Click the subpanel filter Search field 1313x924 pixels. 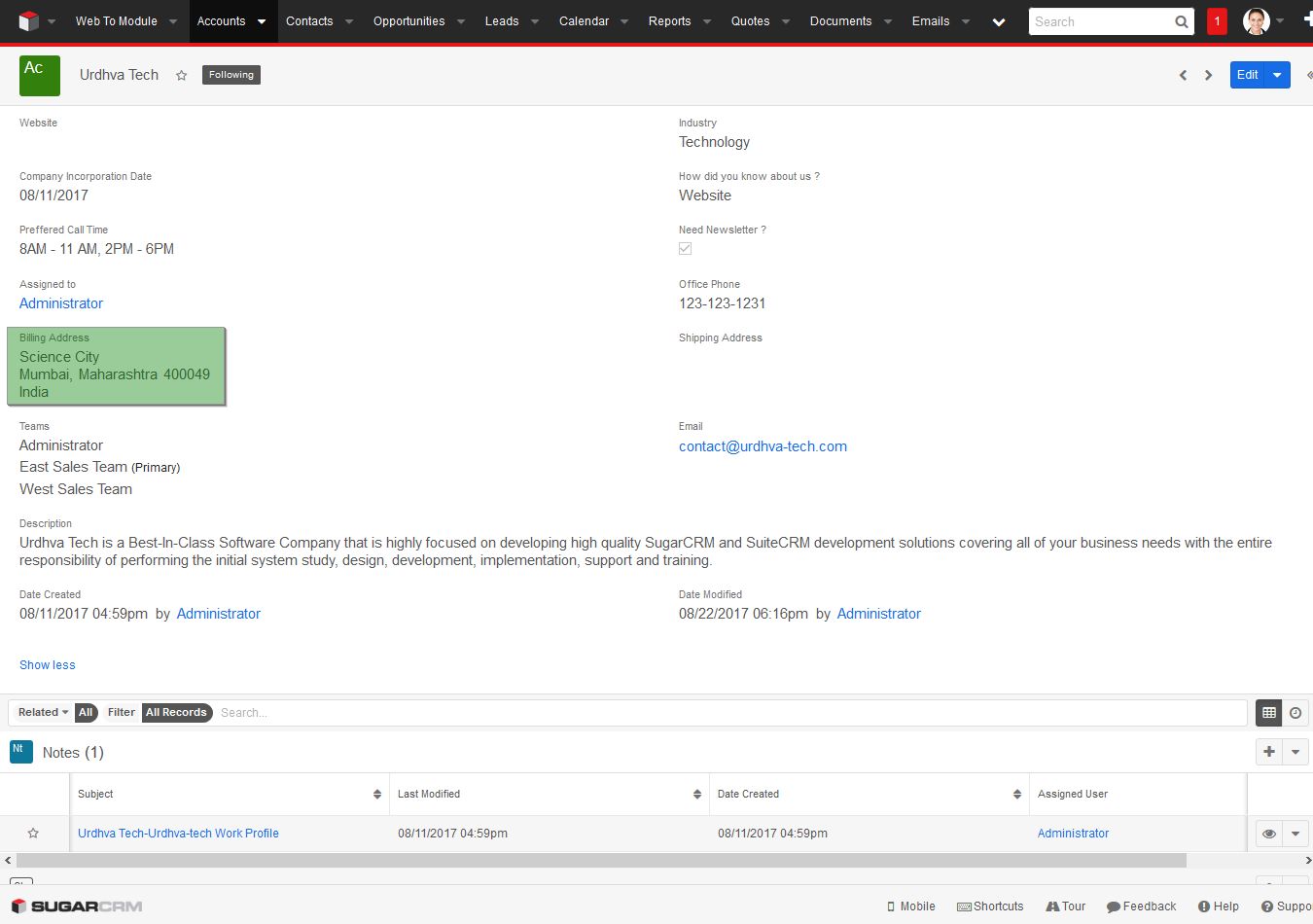click(x=732, y=713)
